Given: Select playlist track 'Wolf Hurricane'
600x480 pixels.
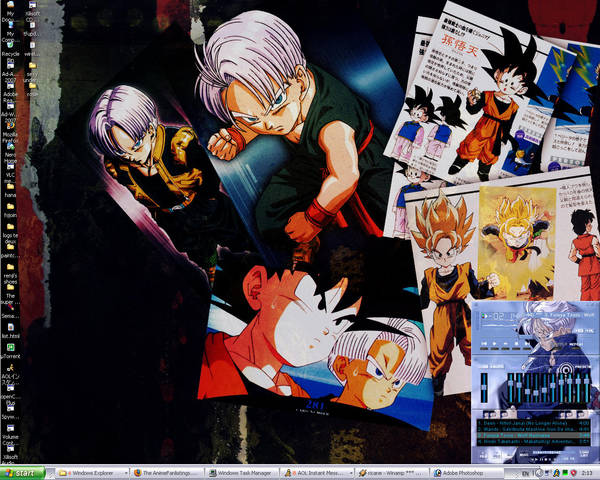Looking at the screenshot, I should coord(533,436).
